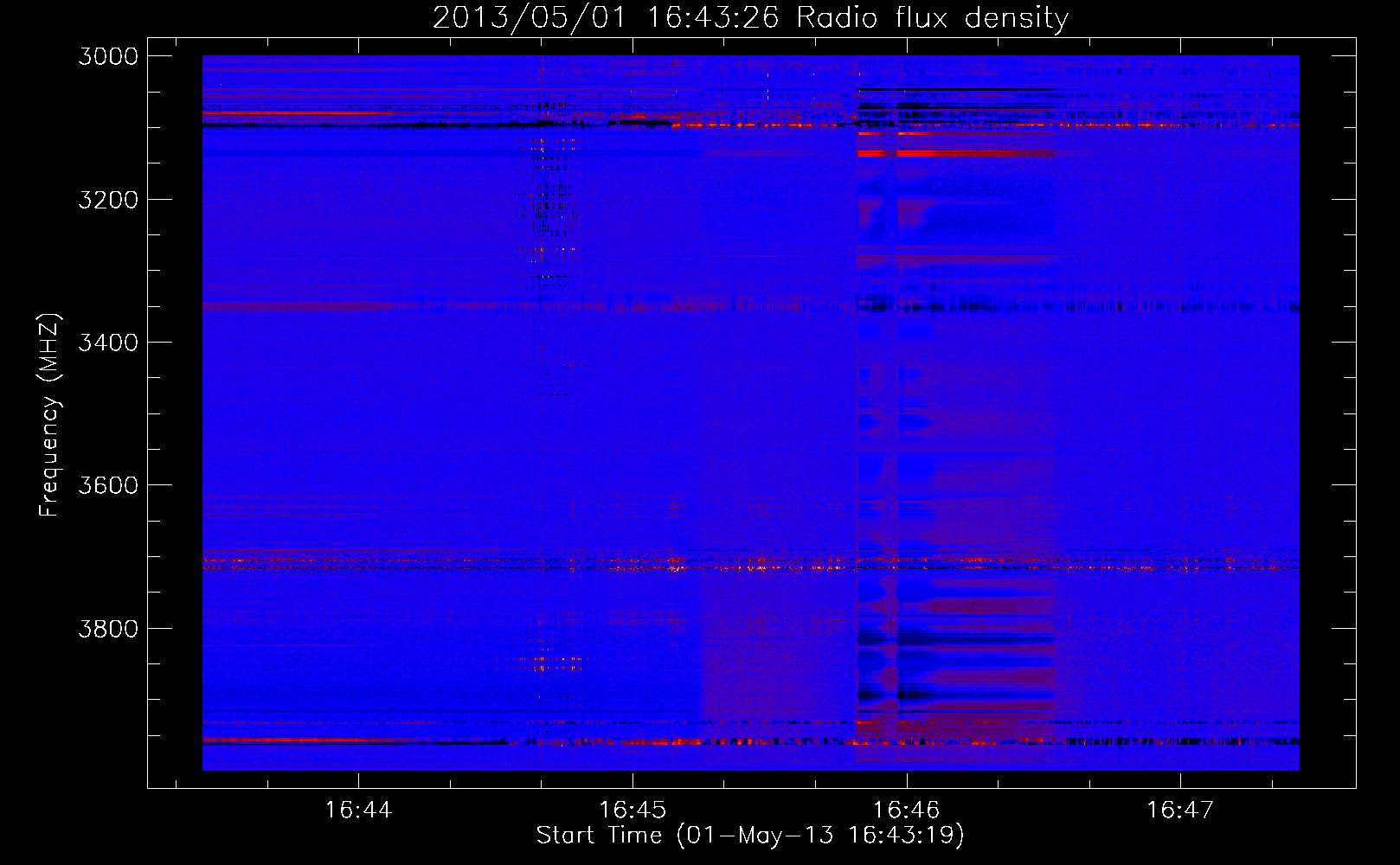Click the 16:46 time tick label
This screenshot has width=1400, height=865.
pos(906,811)
